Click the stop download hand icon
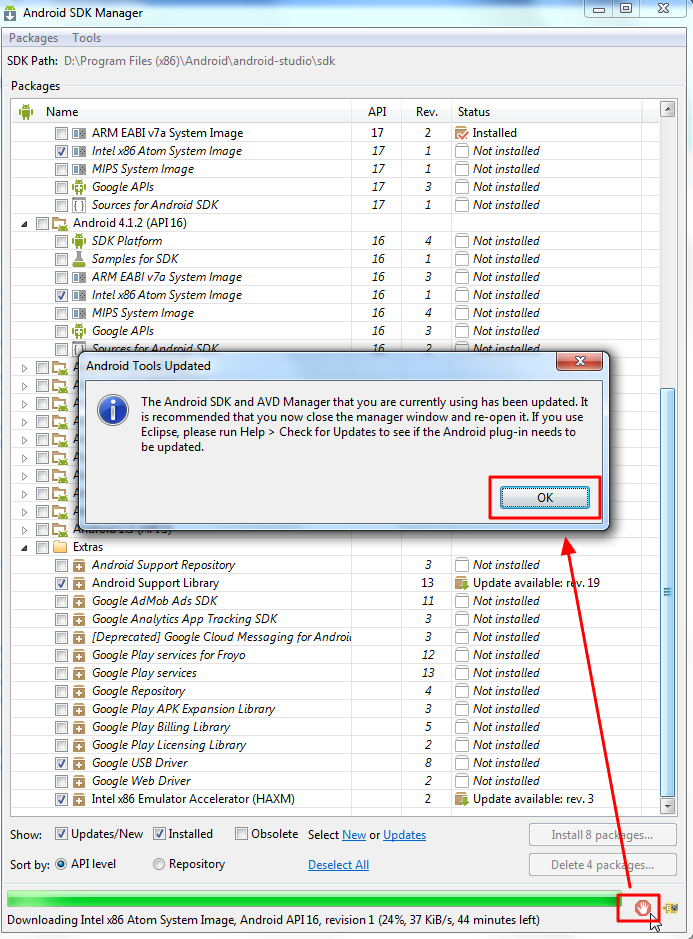Image resolution: width=693 pixels, height=939 pixels. click(x=642, y=908)
